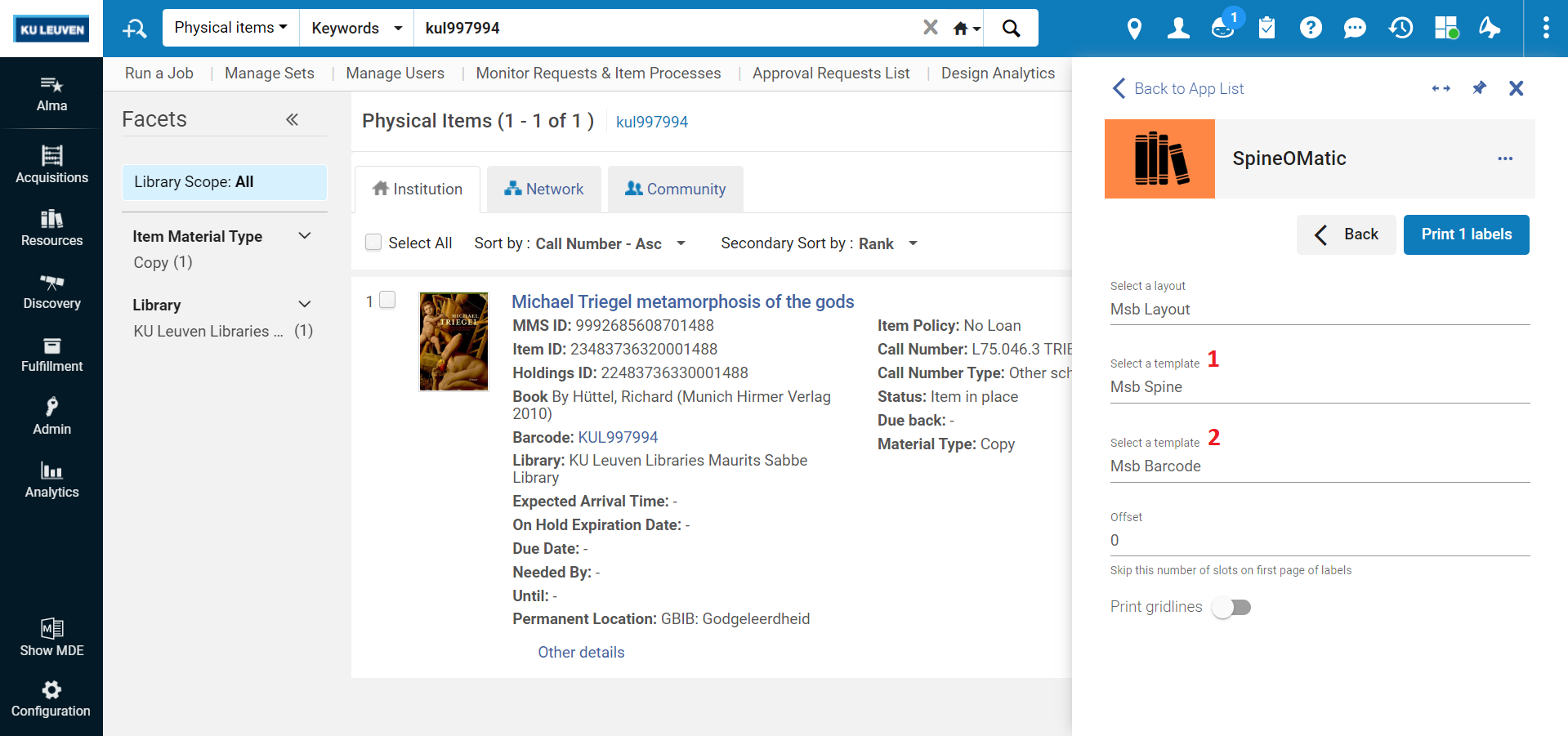Viewport: 1568px width, 736px height.
Task: Check the Select All checkbox
Action: coord(373,243)
